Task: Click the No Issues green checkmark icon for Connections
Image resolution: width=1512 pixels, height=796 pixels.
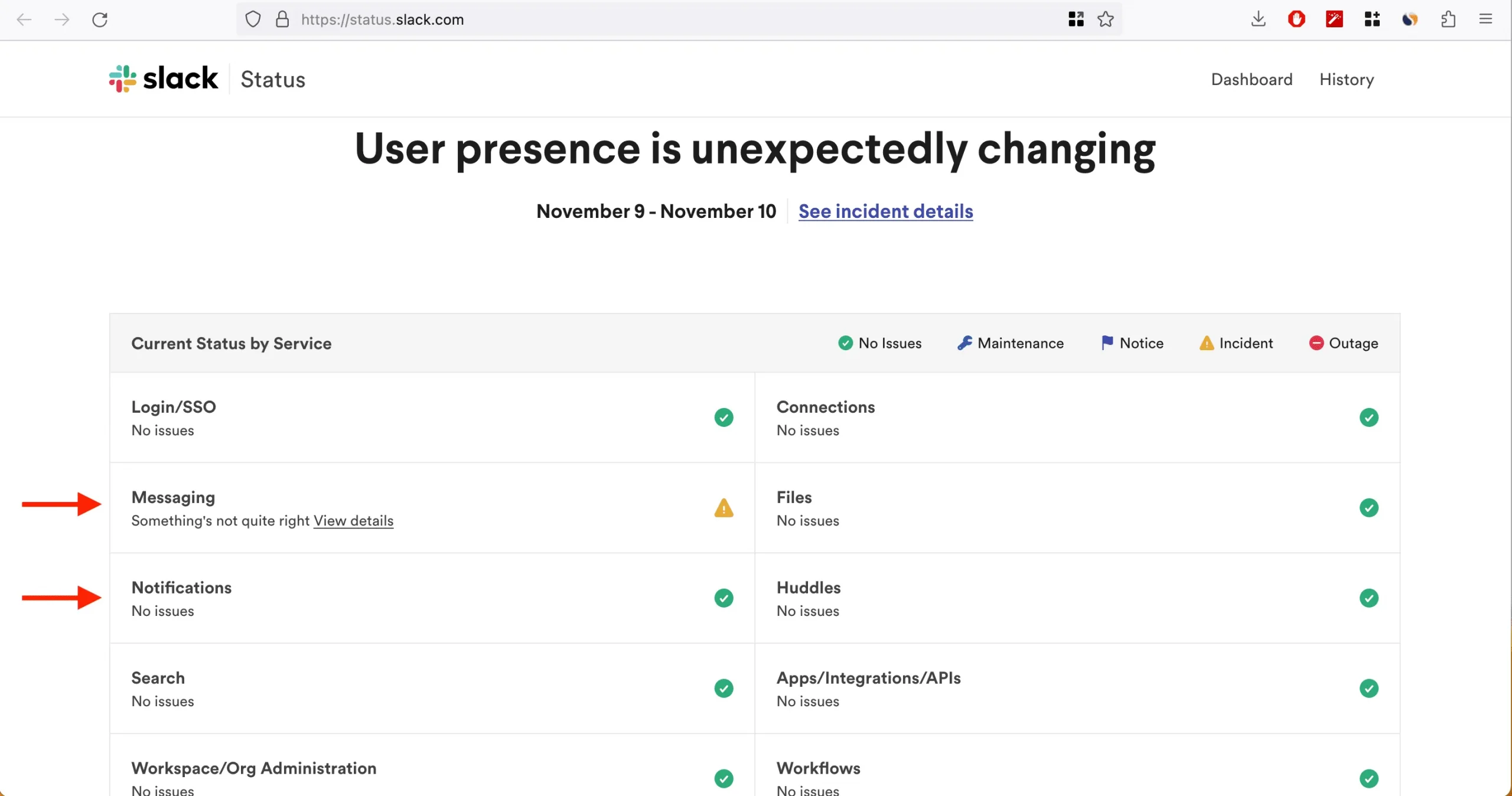Action: click(1368, 417)
